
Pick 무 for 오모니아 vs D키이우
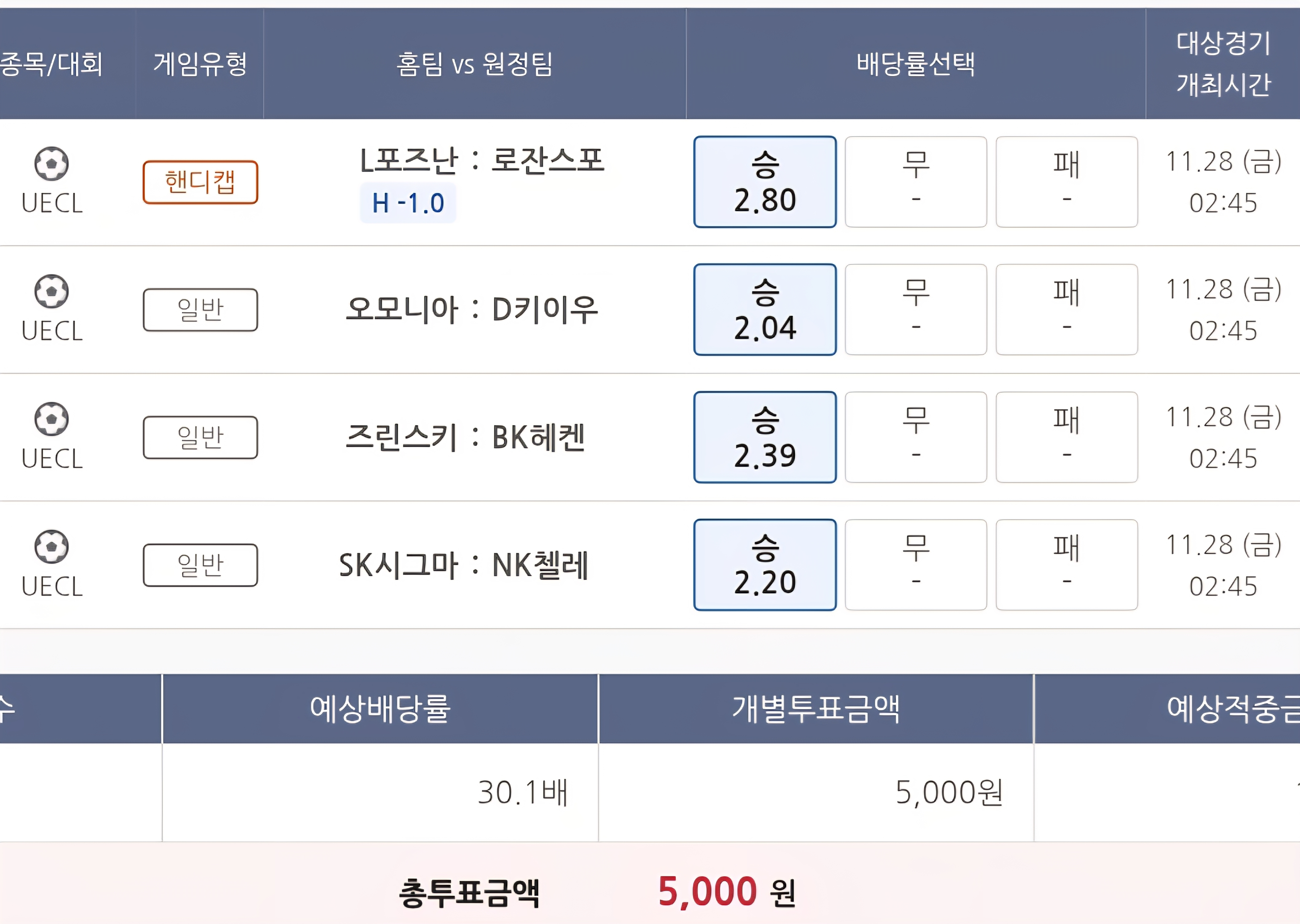tap(915, 310)
